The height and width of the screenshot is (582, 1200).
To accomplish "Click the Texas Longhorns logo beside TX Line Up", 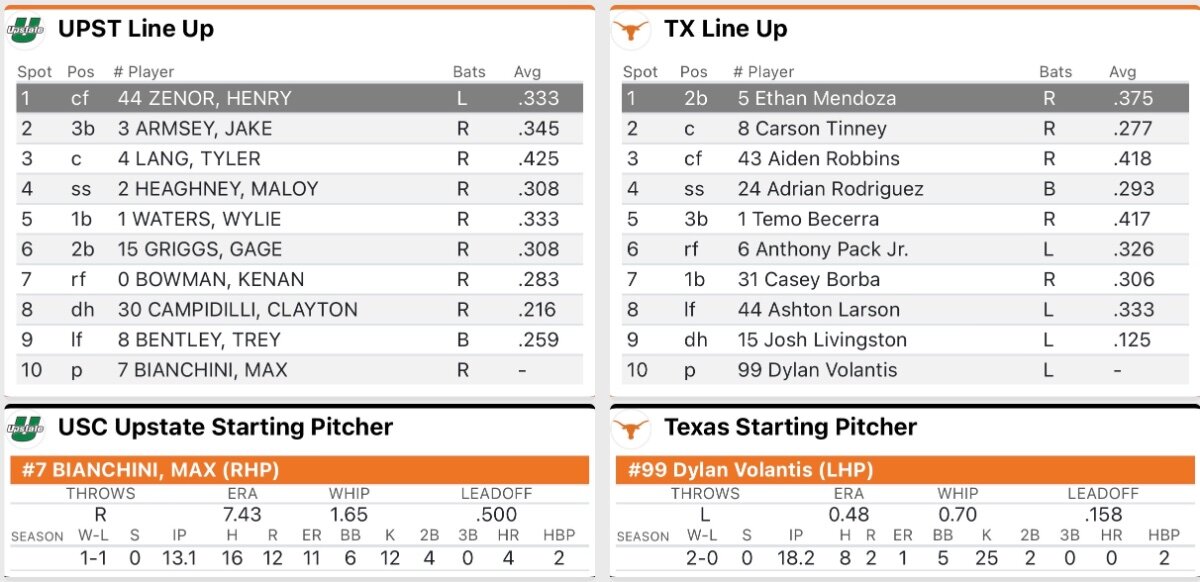I will 631,30.
